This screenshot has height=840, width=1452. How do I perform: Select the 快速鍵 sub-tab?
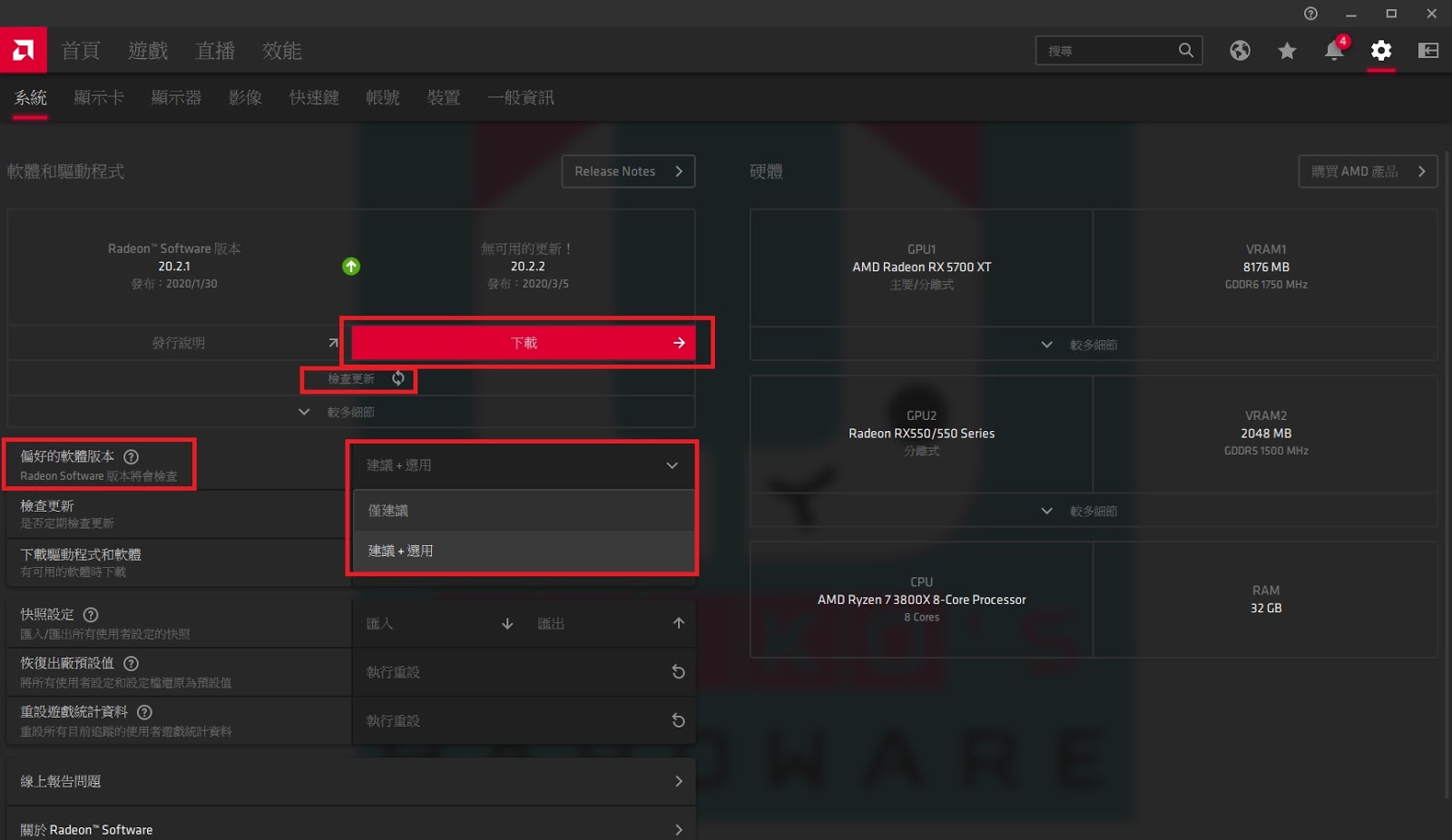pyautogui.click(x=314, y=97)
